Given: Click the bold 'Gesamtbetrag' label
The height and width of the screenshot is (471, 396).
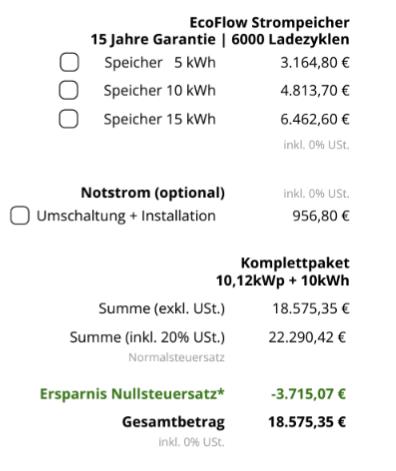Looking at the screenshot, I should [173, 422].
